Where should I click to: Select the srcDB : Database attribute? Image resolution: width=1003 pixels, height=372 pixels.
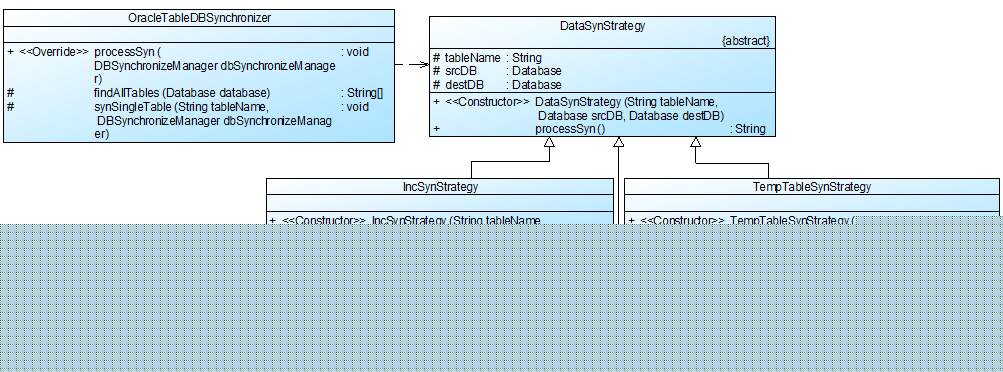click(497, 71)
